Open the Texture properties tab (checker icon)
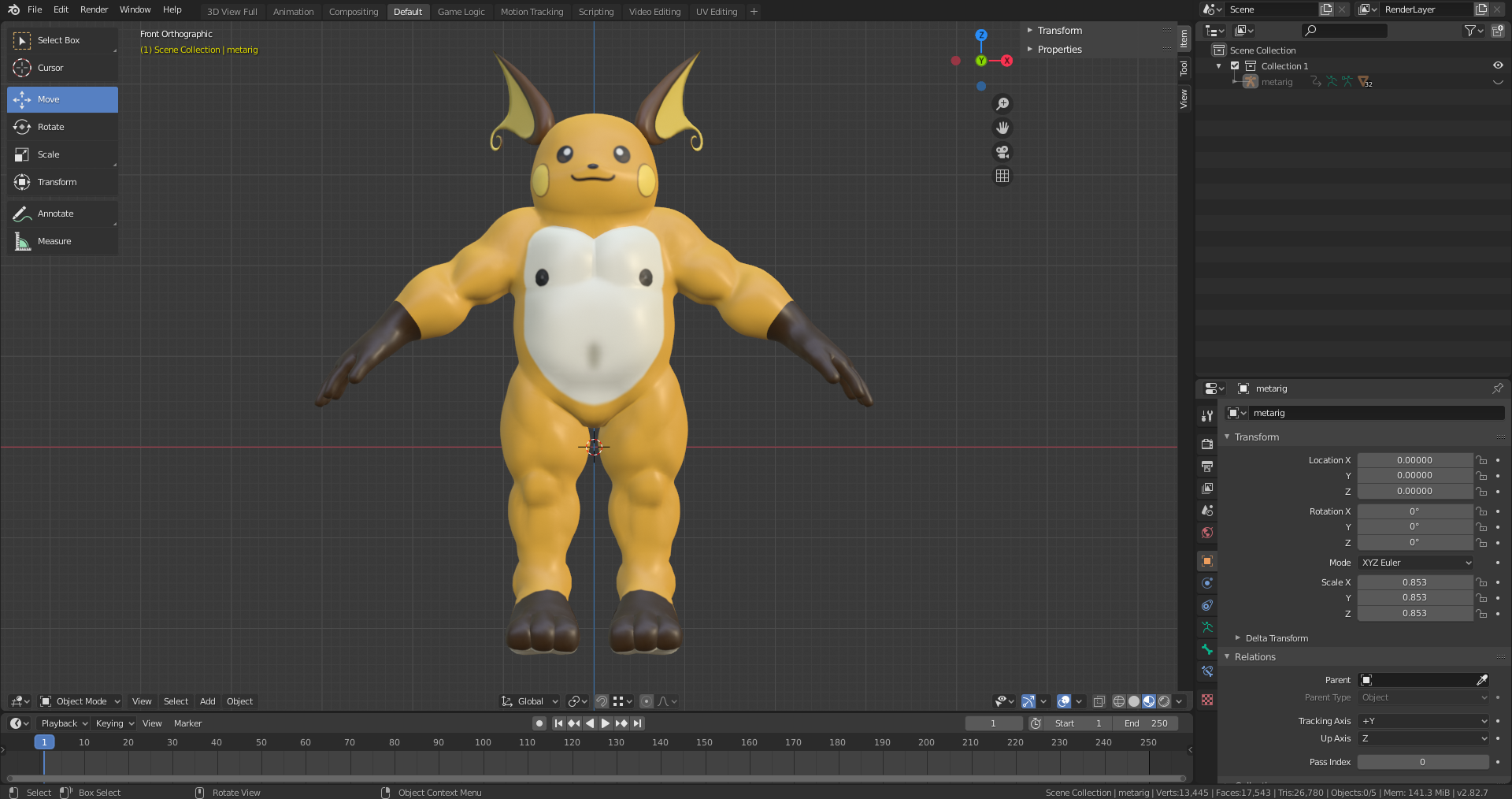1512x799 pixels. [1206, 700]
